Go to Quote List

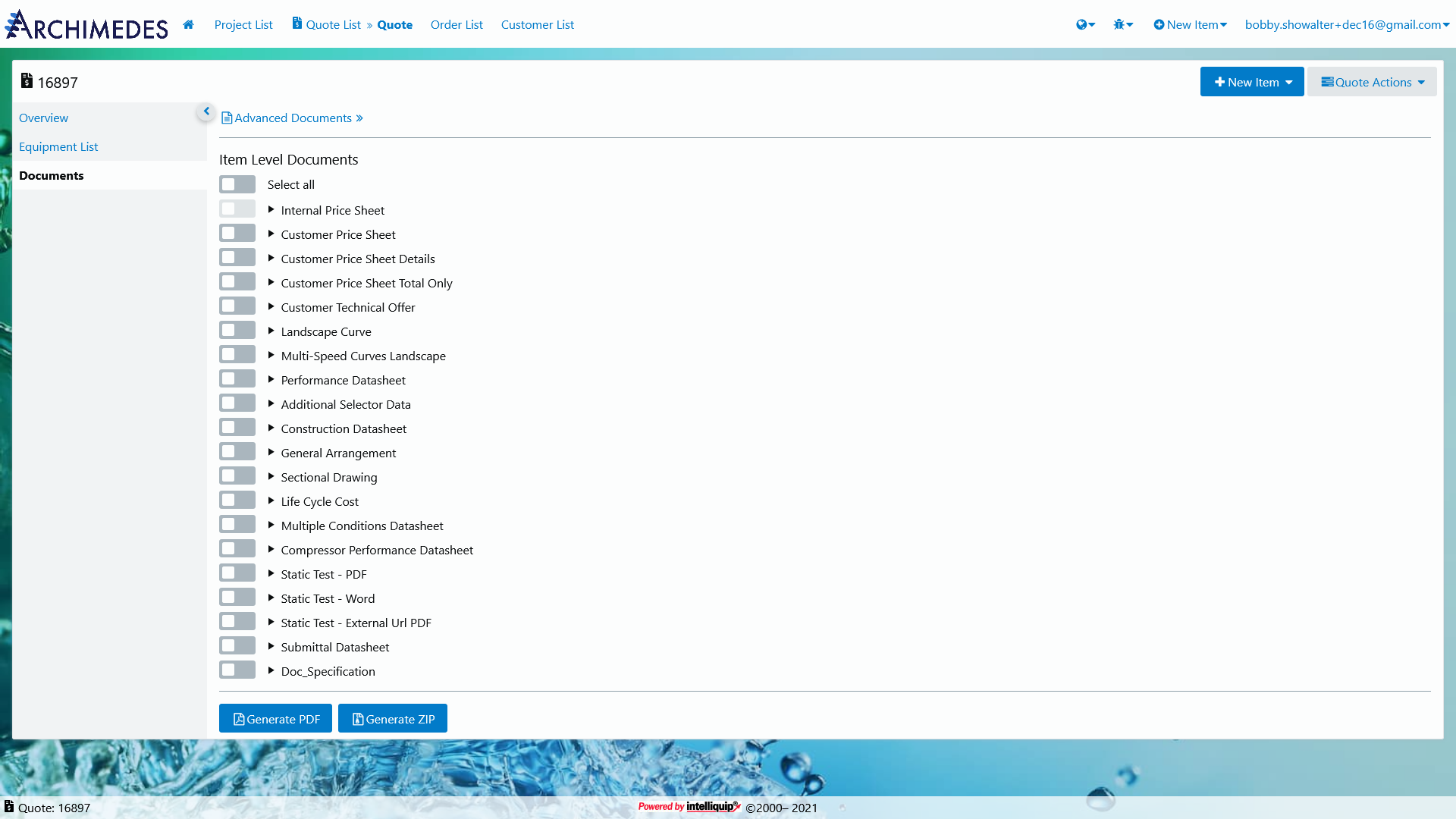click(333, 24)
